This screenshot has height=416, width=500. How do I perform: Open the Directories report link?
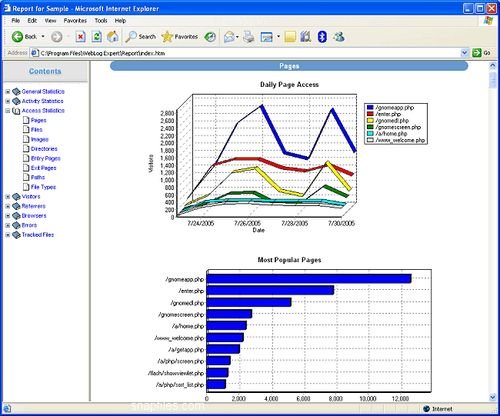44,149
